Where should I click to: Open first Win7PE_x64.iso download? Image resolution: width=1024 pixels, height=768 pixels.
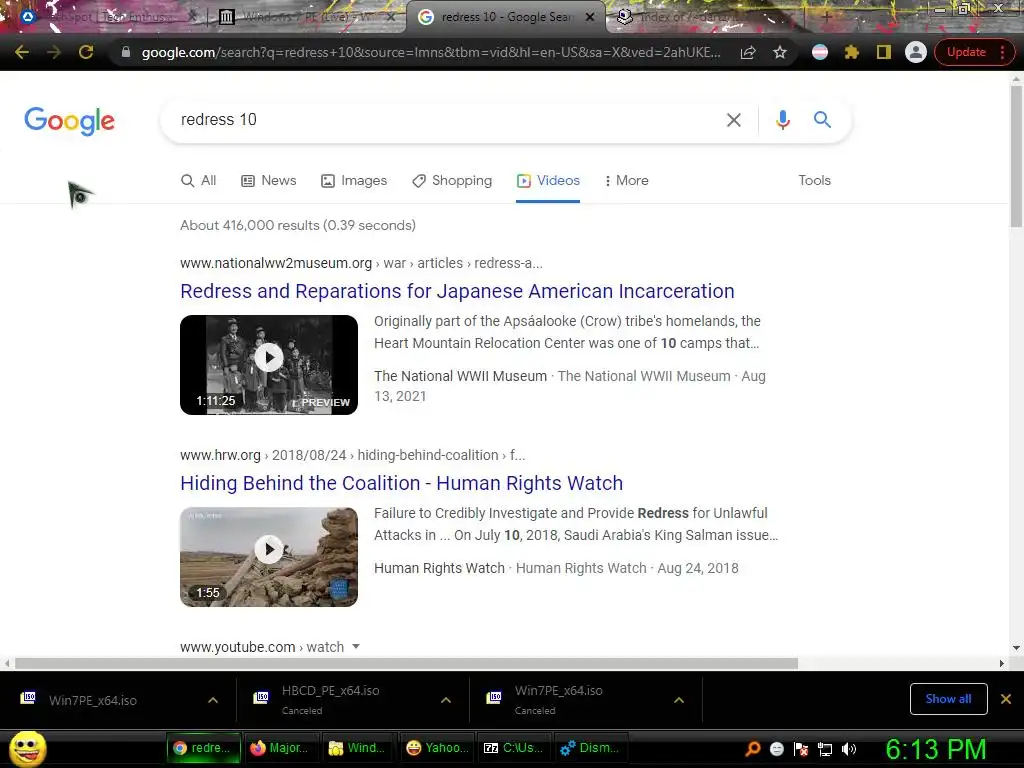[x=93, y=700]
